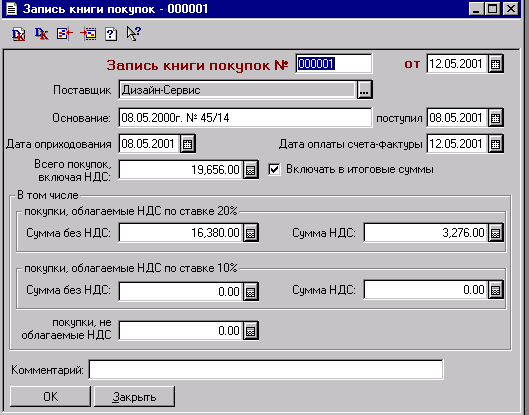Open the Поставщик selection via ellipsis button

tap(364, 90)
